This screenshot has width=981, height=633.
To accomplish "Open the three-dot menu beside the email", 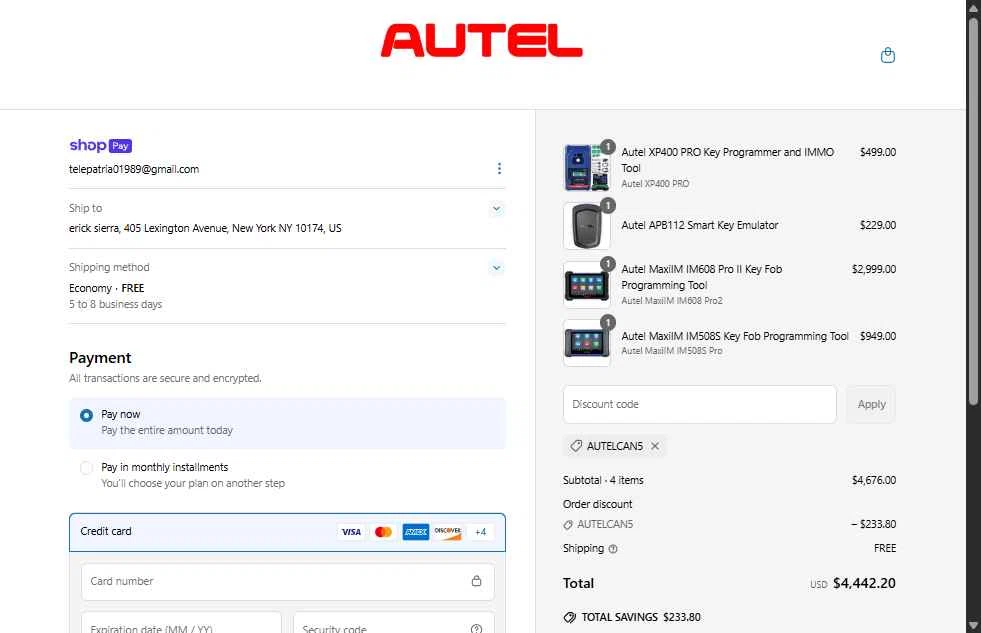I will [x=499, y=168].
